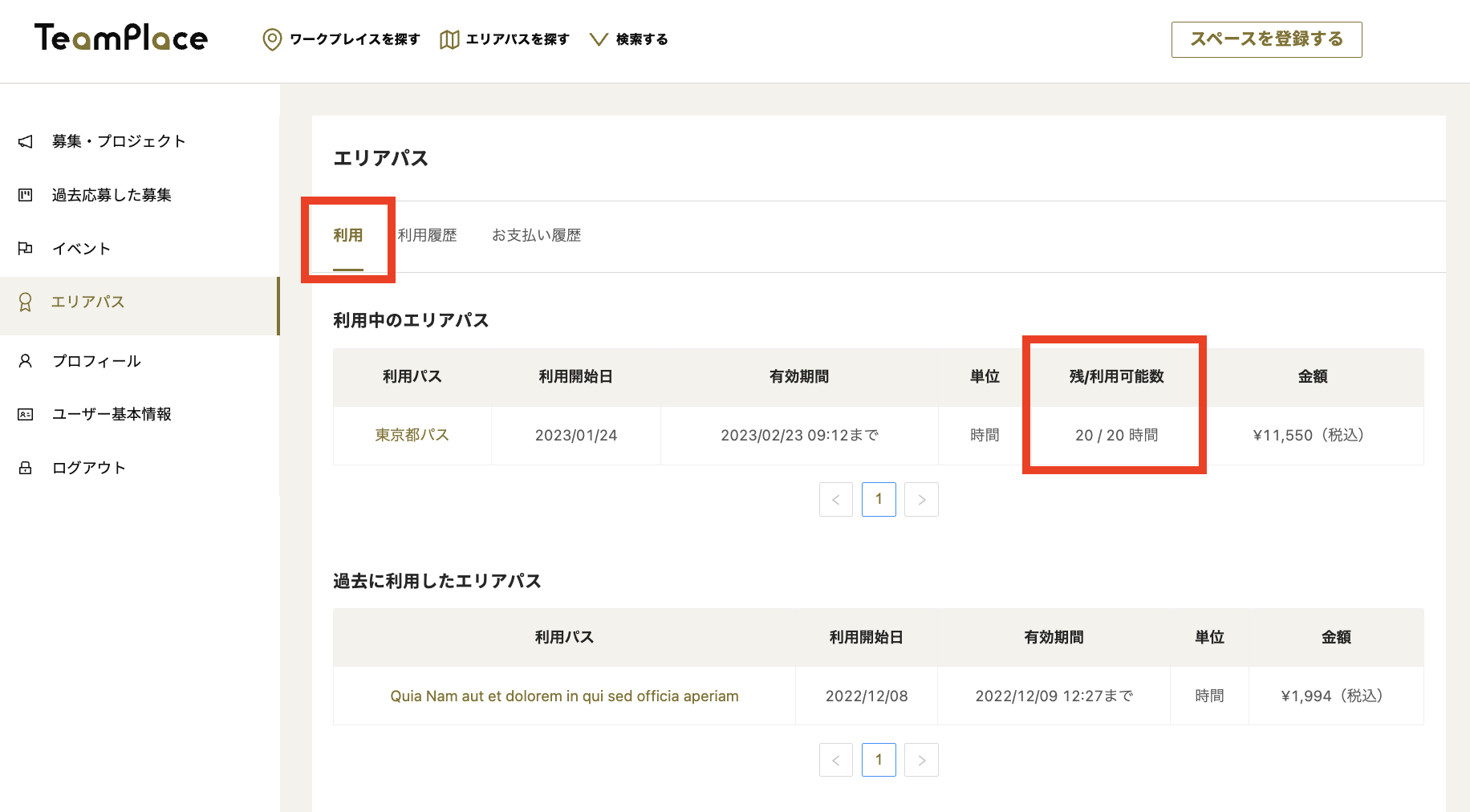
Task: Click the person icon beside プロフィール
Action: (25, 360)
